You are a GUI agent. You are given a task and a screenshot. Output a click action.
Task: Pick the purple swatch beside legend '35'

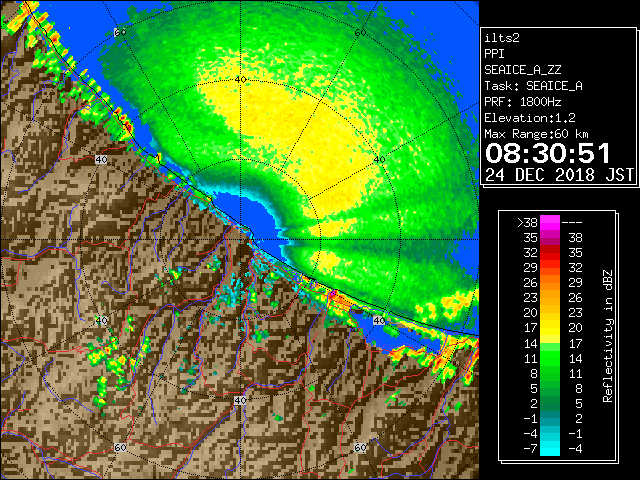pos(550,238)
